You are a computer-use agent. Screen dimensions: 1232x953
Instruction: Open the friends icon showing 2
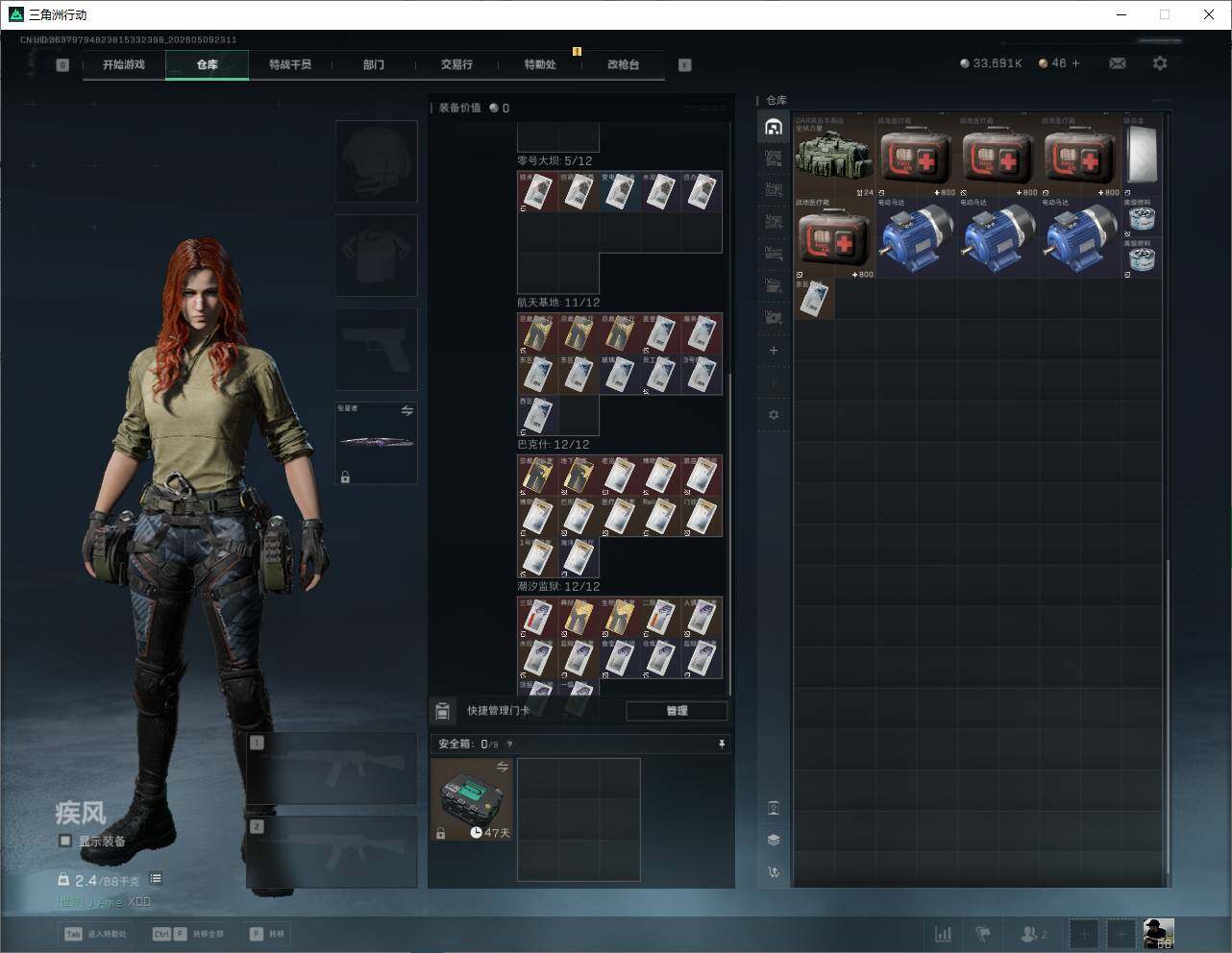(1033, 934)
